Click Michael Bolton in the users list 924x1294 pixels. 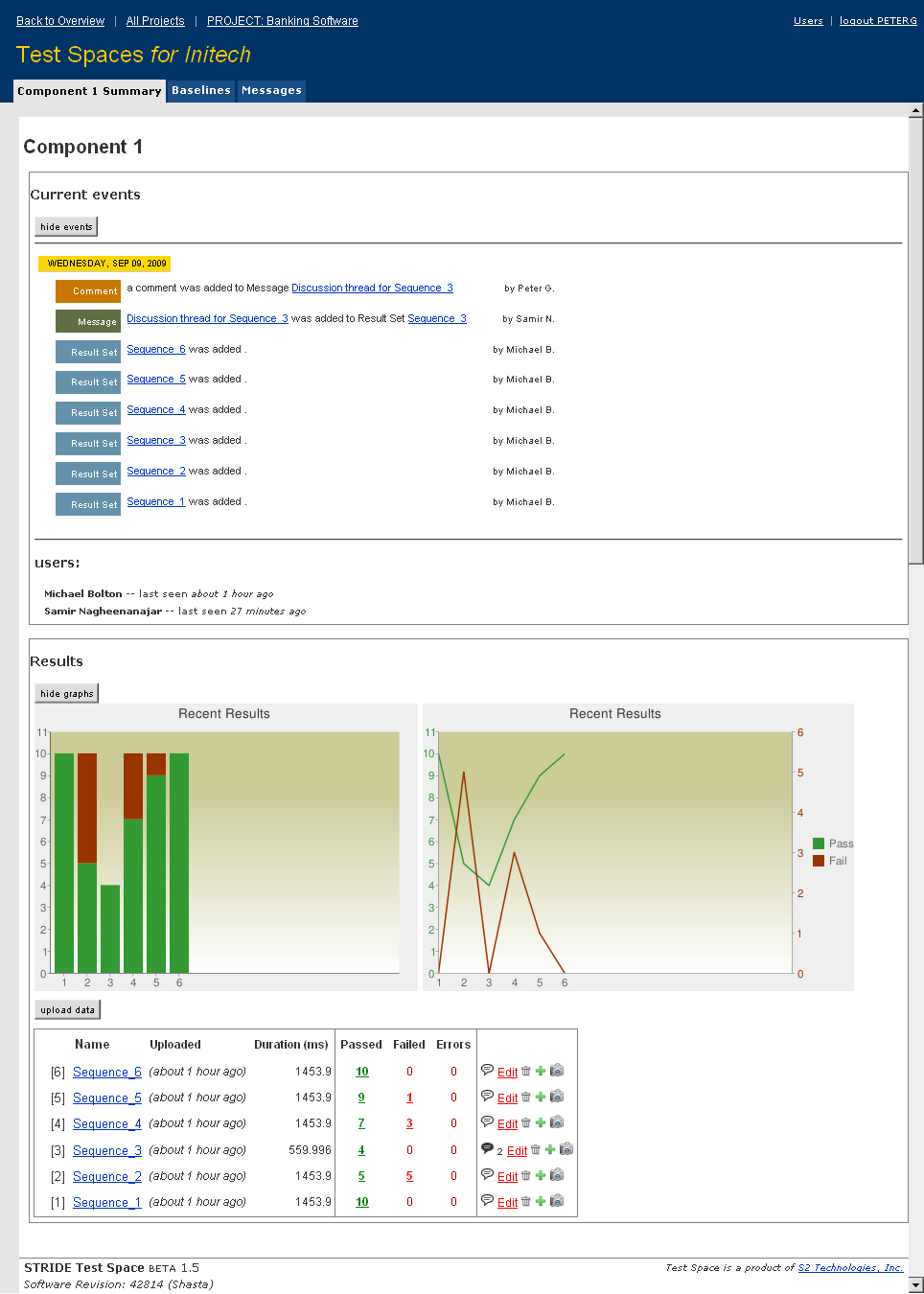pyautogui.click(x=83, y=593)
